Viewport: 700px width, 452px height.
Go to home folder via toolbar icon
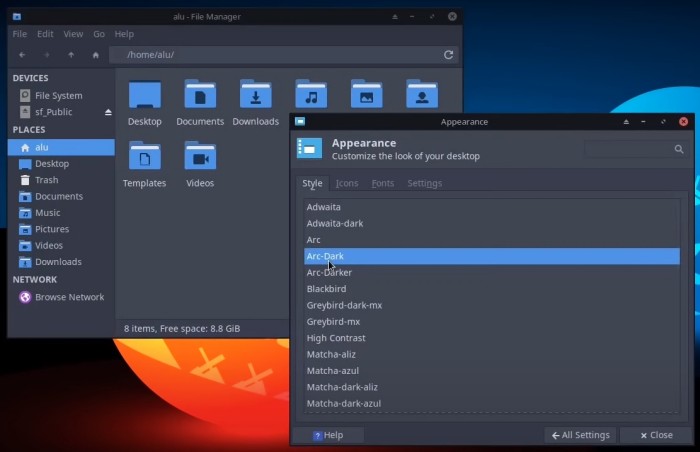click(x=96, y=55)
